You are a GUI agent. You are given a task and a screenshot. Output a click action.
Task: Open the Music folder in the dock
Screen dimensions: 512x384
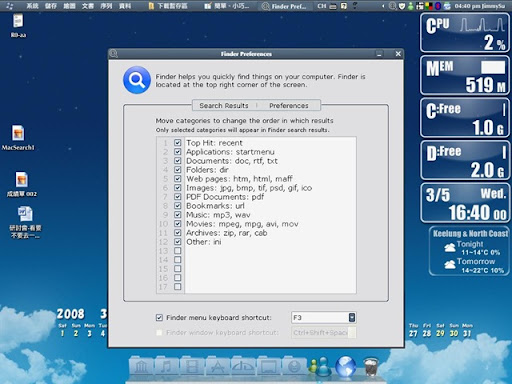coord(166,367)
